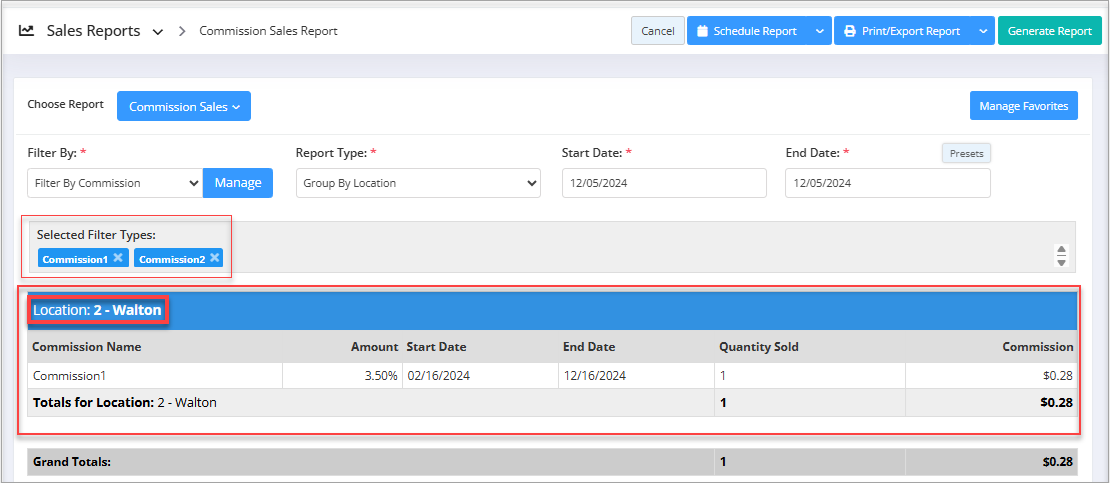Expand the Sales Reports dropdown chevron

pos(157,32)
